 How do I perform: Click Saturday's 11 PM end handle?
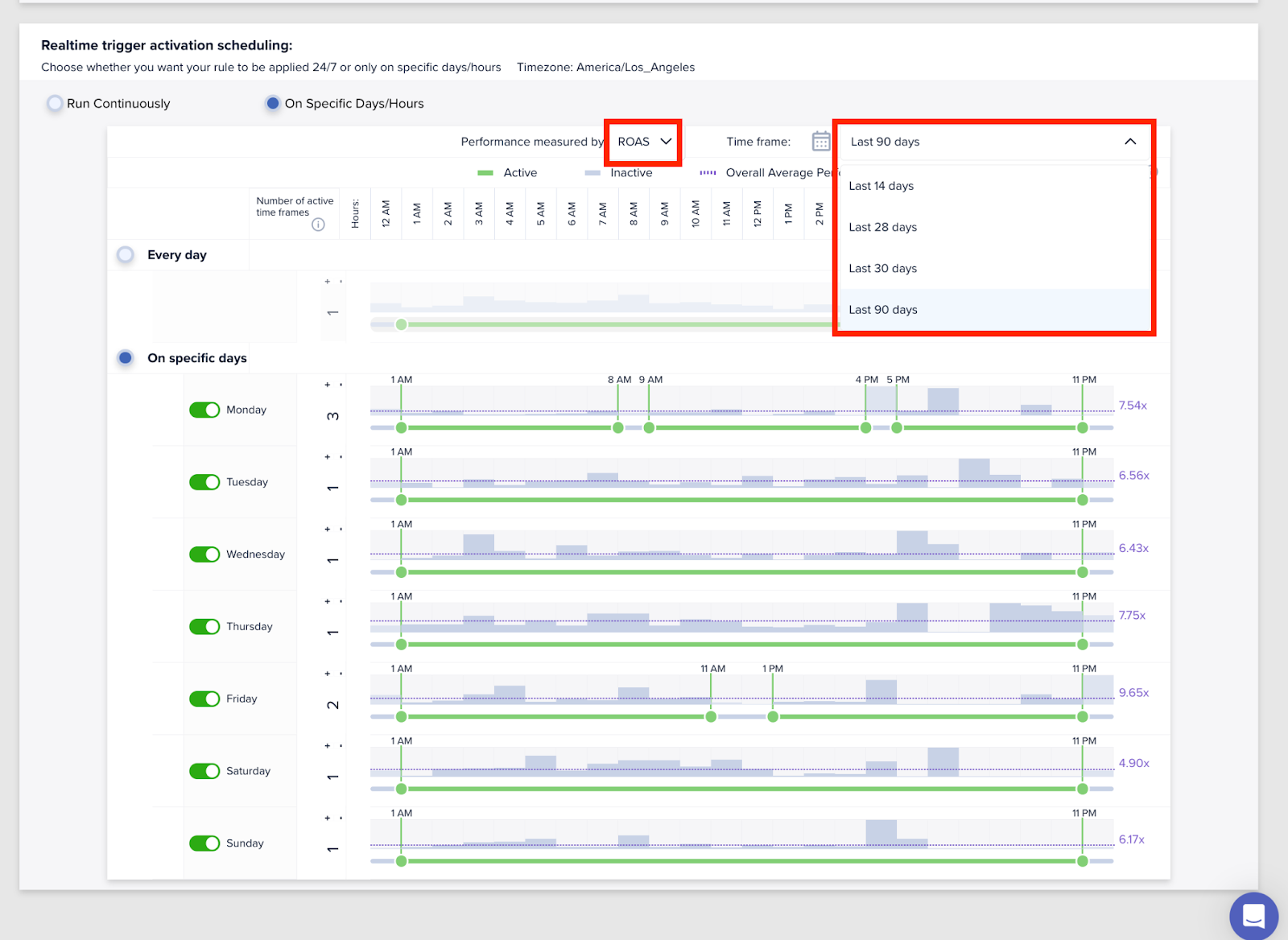[1083, 790]
